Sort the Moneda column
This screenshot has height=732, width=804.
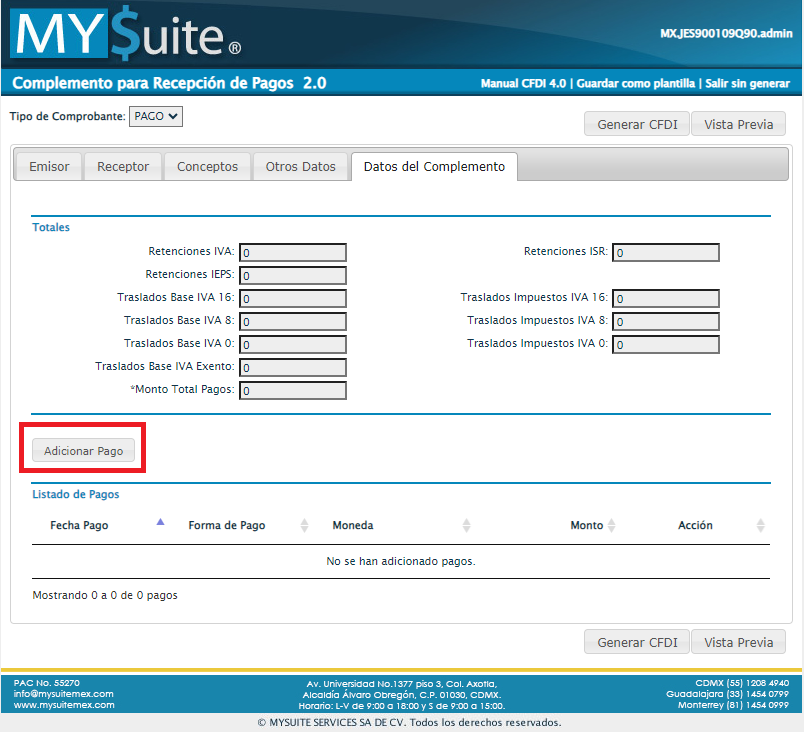[x=466, y=526]
